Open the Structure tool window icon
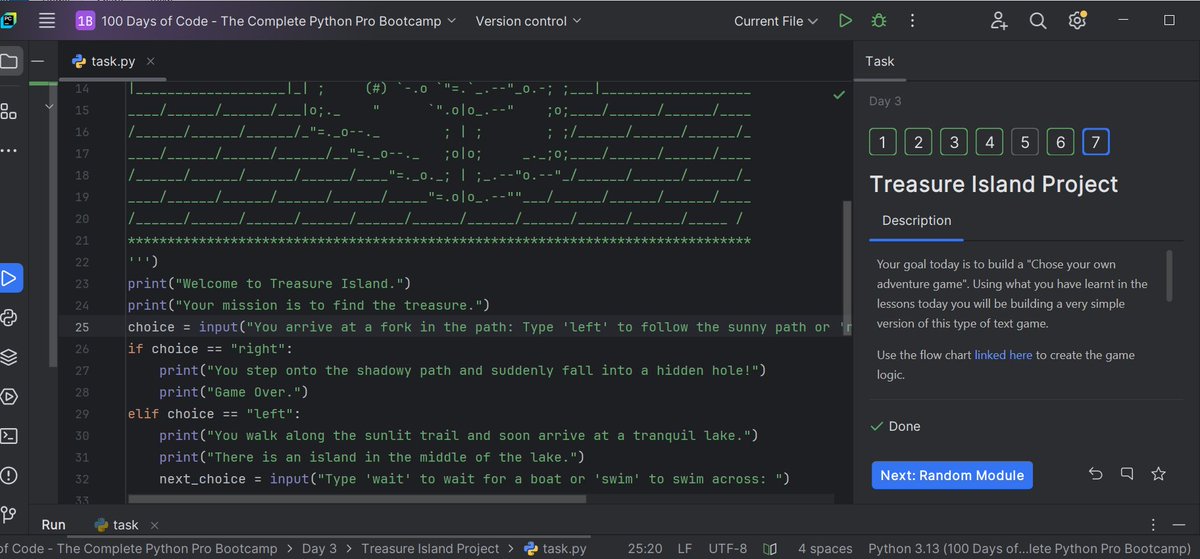Viewport: 1200px width, 559px height. pyautogui.click(x=8, y=110)
